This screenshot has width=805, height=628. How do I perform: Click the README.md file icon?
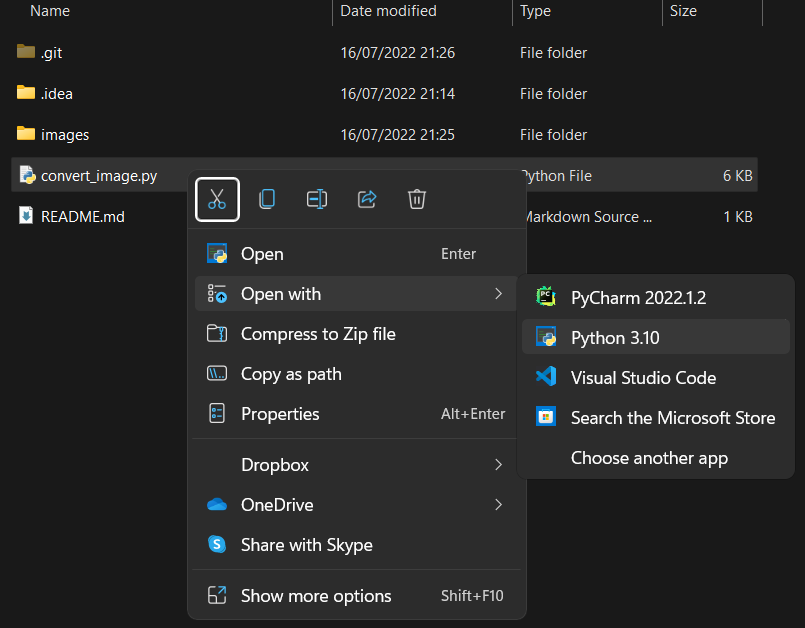26,216
